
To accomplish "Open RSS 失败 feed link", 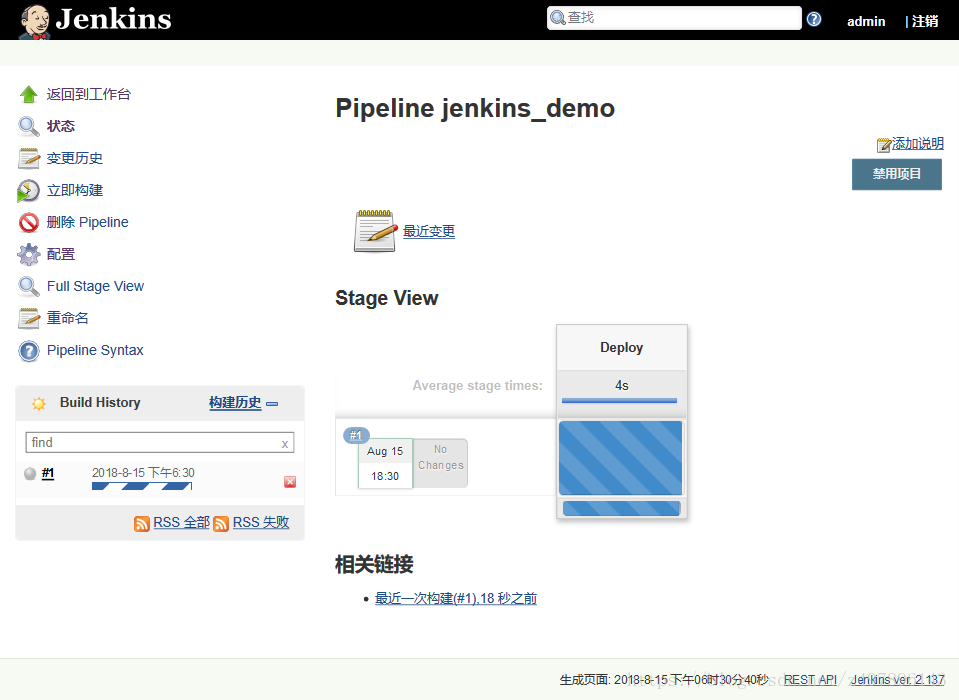I will pos(261,523).
